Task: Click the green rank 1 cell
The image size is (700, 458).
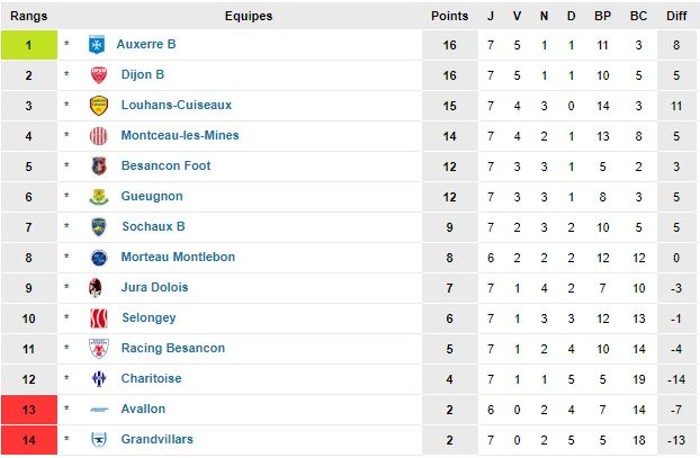Action: pos(29,45)
